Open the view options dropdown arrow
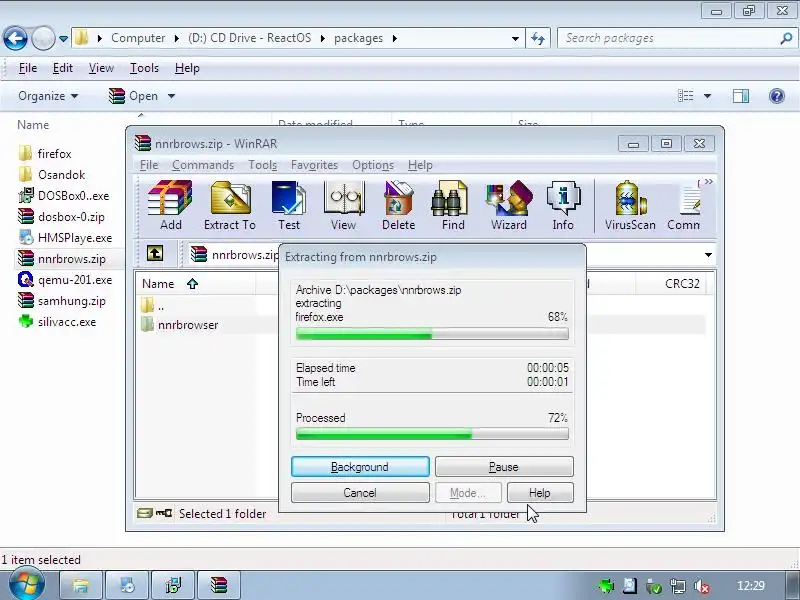The width and height of the screenshot is (800, 600). (707, 96)
